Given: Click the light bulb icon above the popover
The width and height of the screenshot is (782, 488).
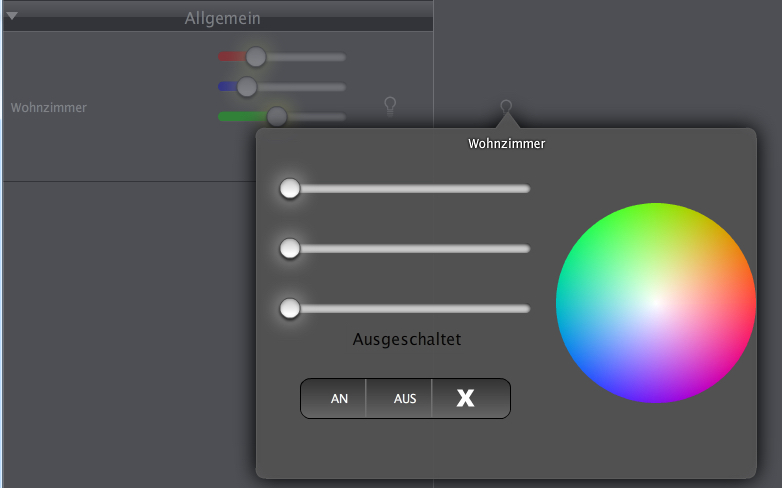Looking at the screenshot, I should coord(506,106).
